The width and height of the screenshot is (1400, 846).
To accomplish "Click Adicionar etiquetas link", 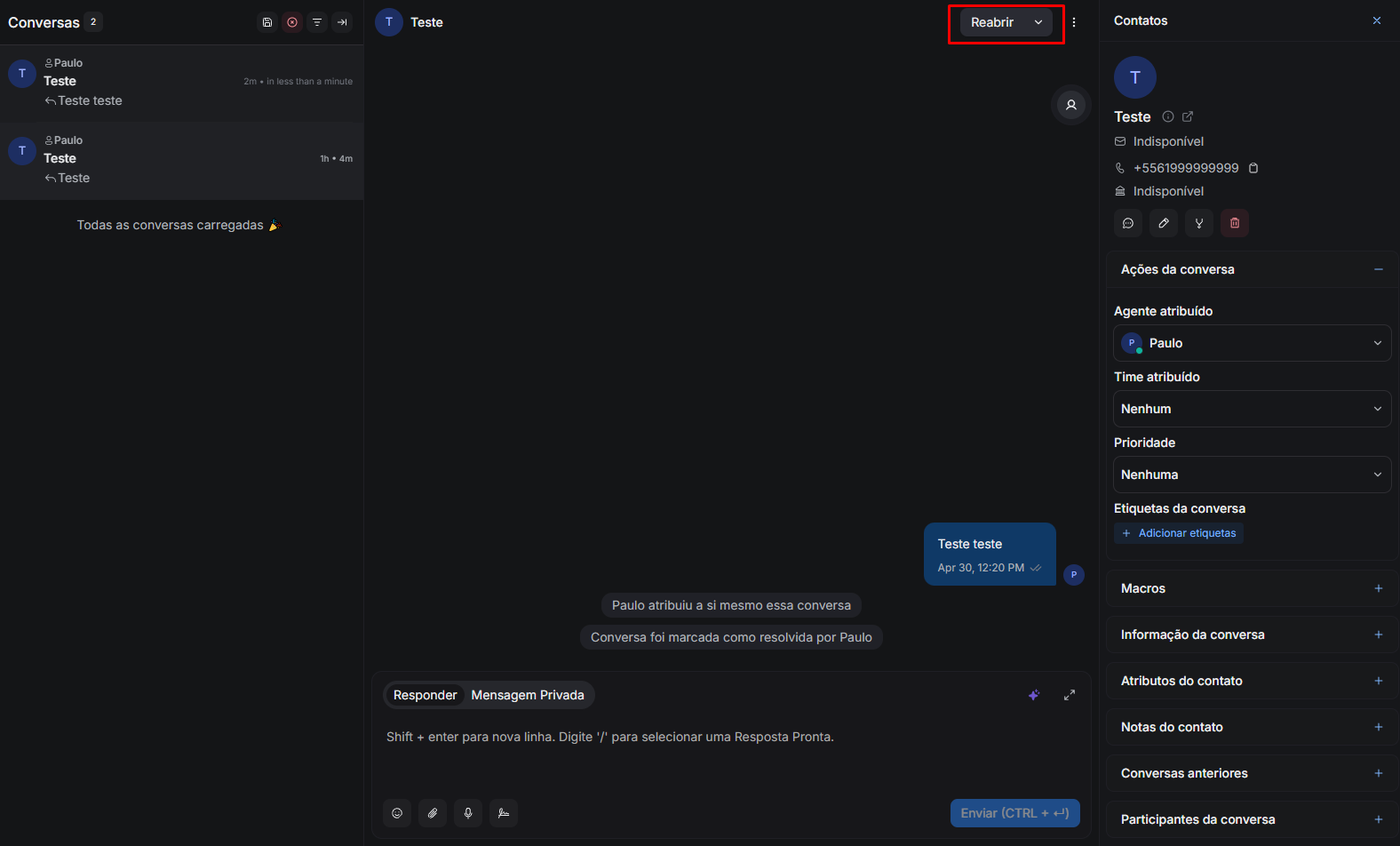I will click(1179, 533).
